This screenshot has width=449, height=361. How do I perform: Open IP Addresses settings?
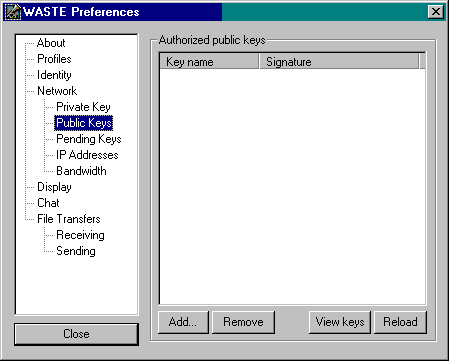point(87,155)
